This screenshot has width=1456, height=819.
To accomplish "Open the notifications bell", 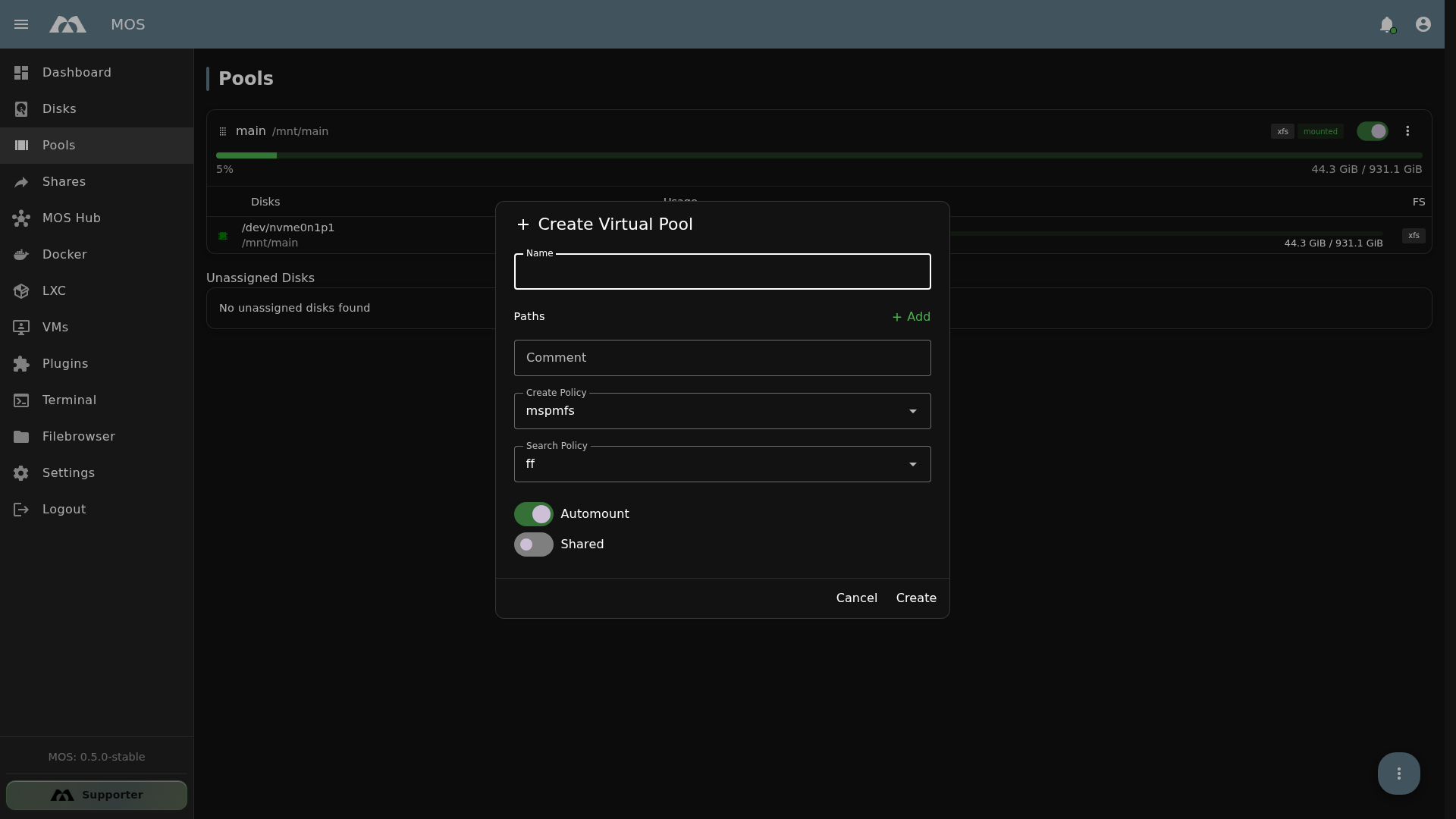I will click(x=1387, y=24).
